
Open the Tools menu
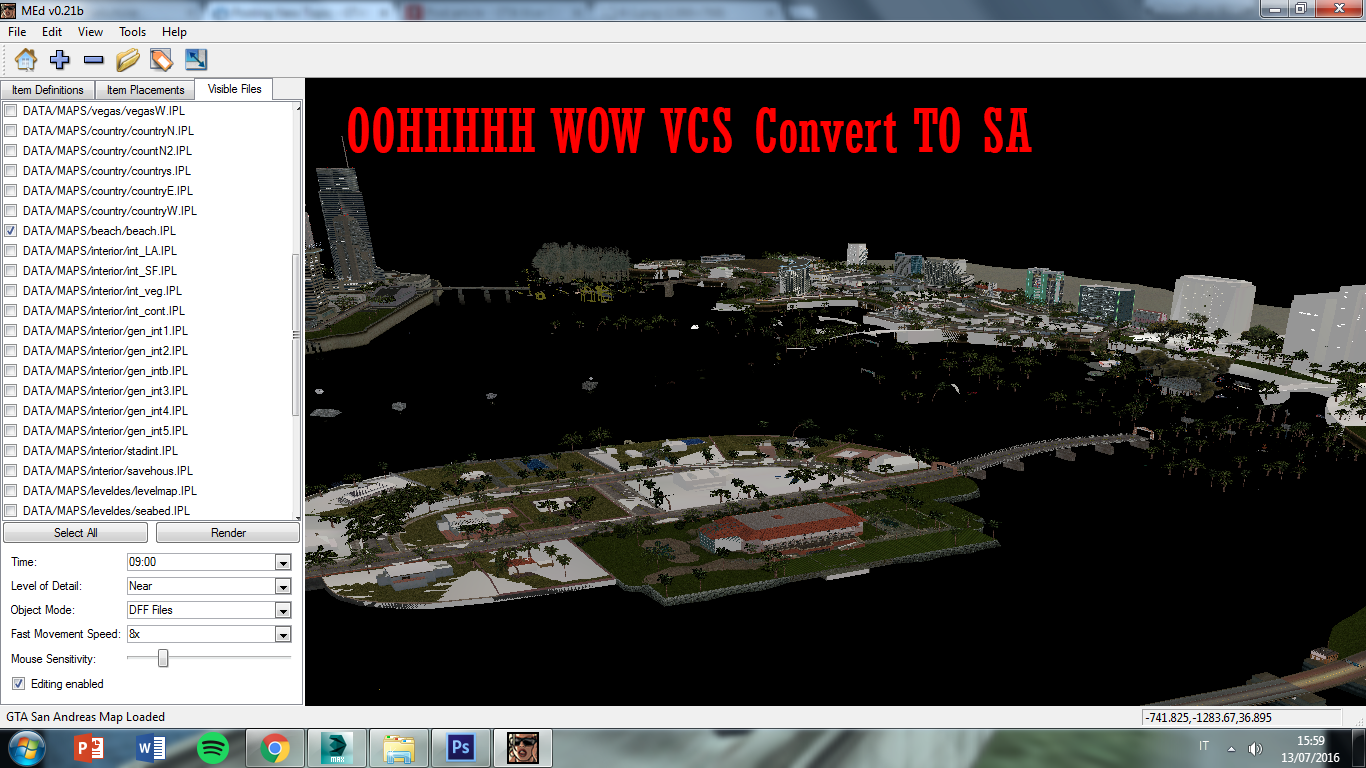(x=133, y=32)
